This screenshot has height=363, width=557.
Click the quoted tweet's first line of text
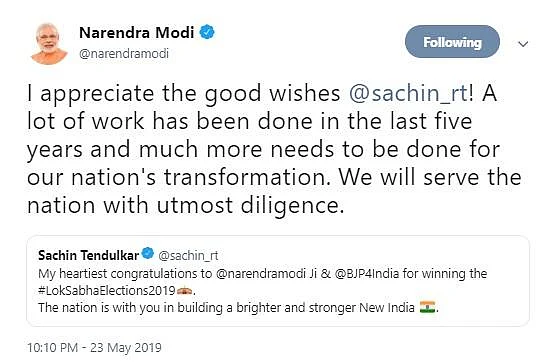(x=263, y=274)
